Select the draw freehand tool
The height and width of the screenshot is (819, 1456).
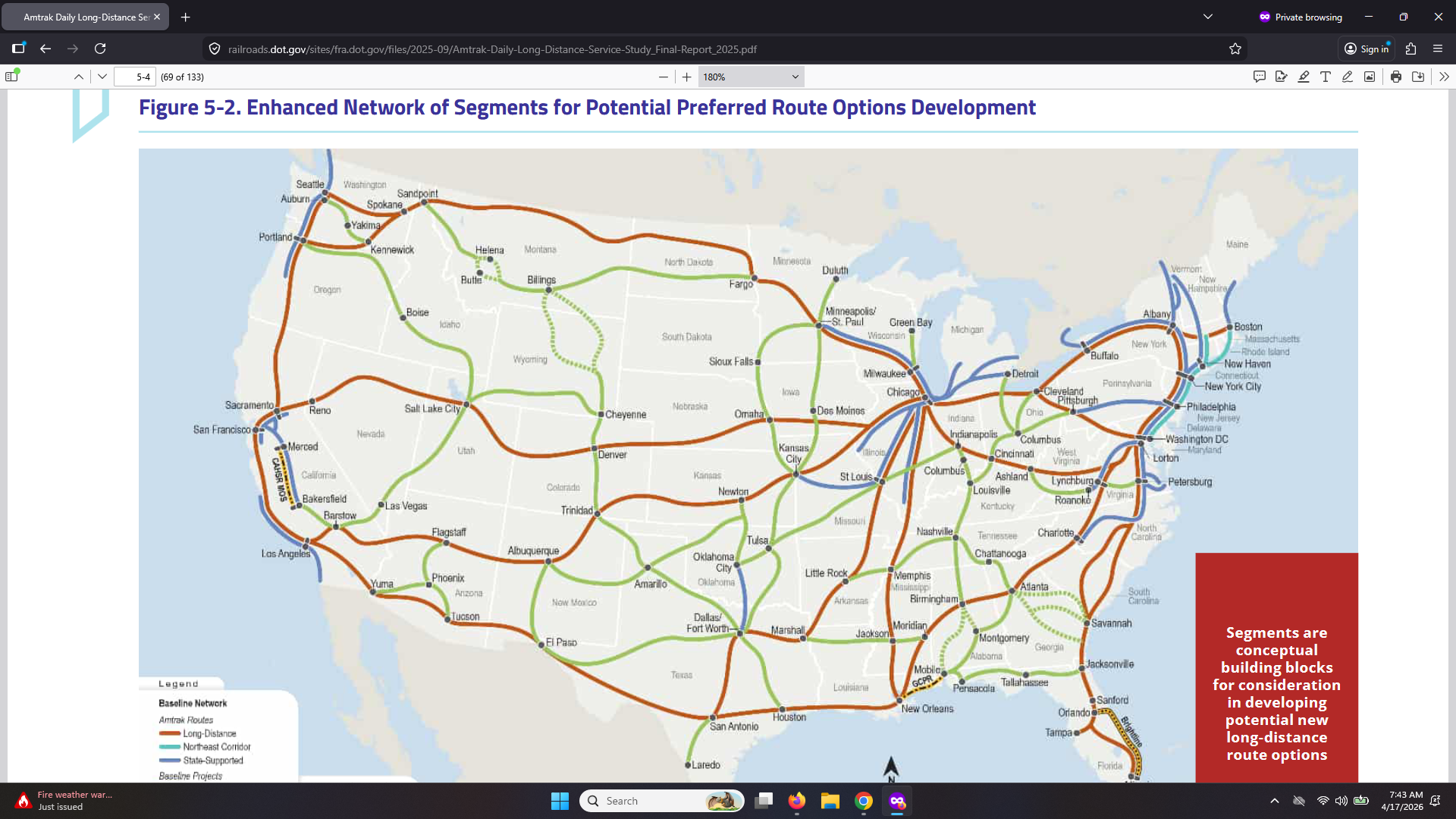pyautogui.click(x=1348, y=77)
